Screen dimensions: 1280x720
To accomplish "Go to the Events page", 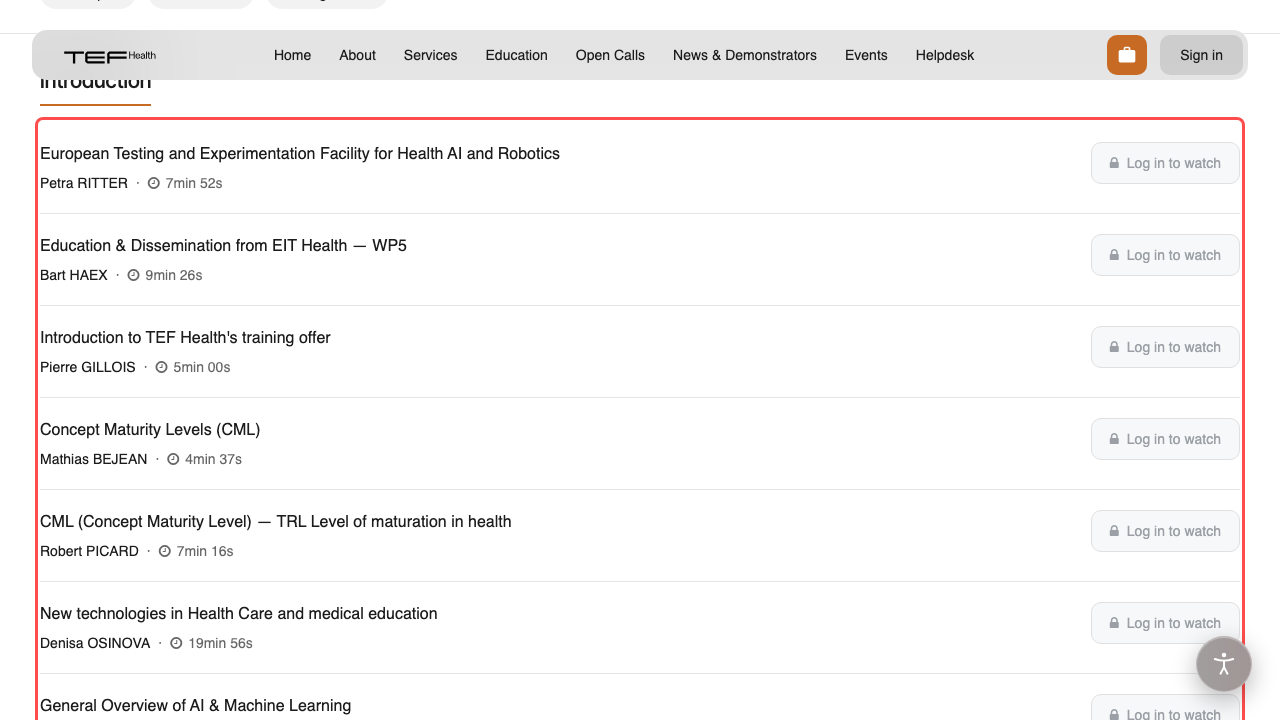I will [x=866, y=55].
